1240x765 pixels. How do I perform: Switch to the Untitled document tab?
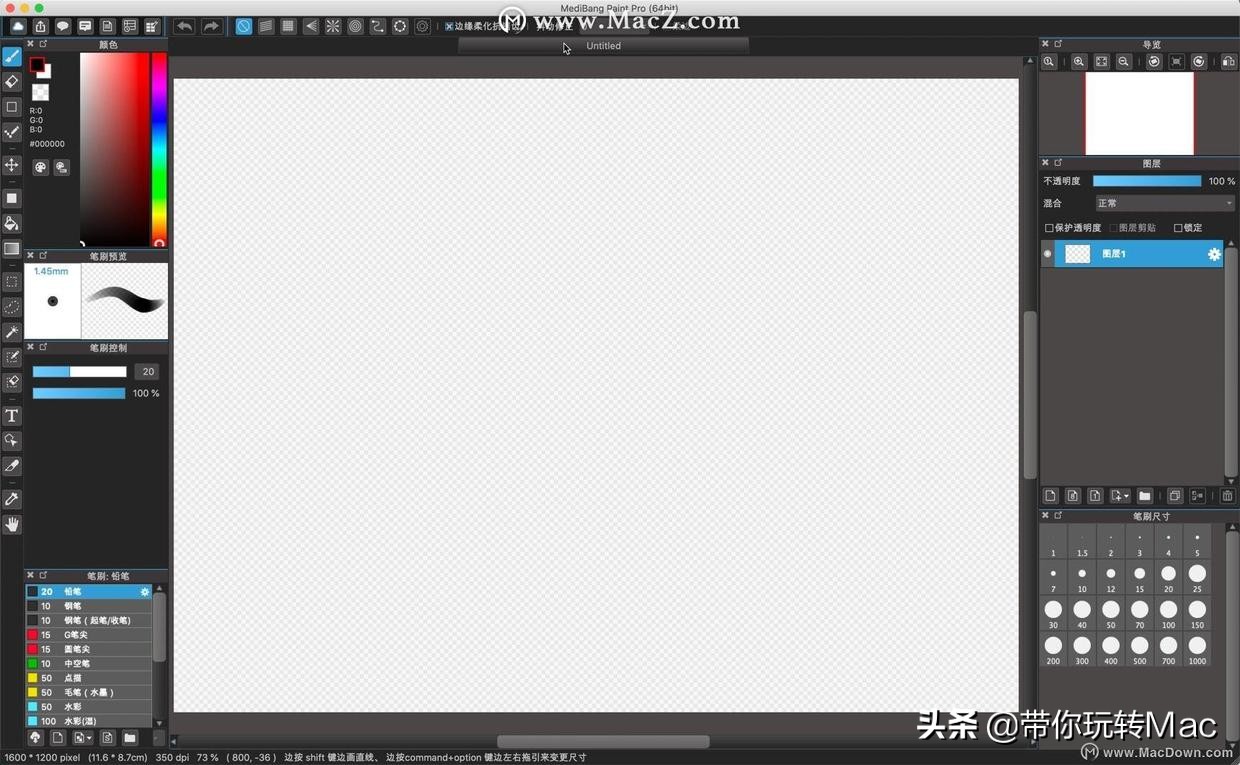tap(603, 45)
